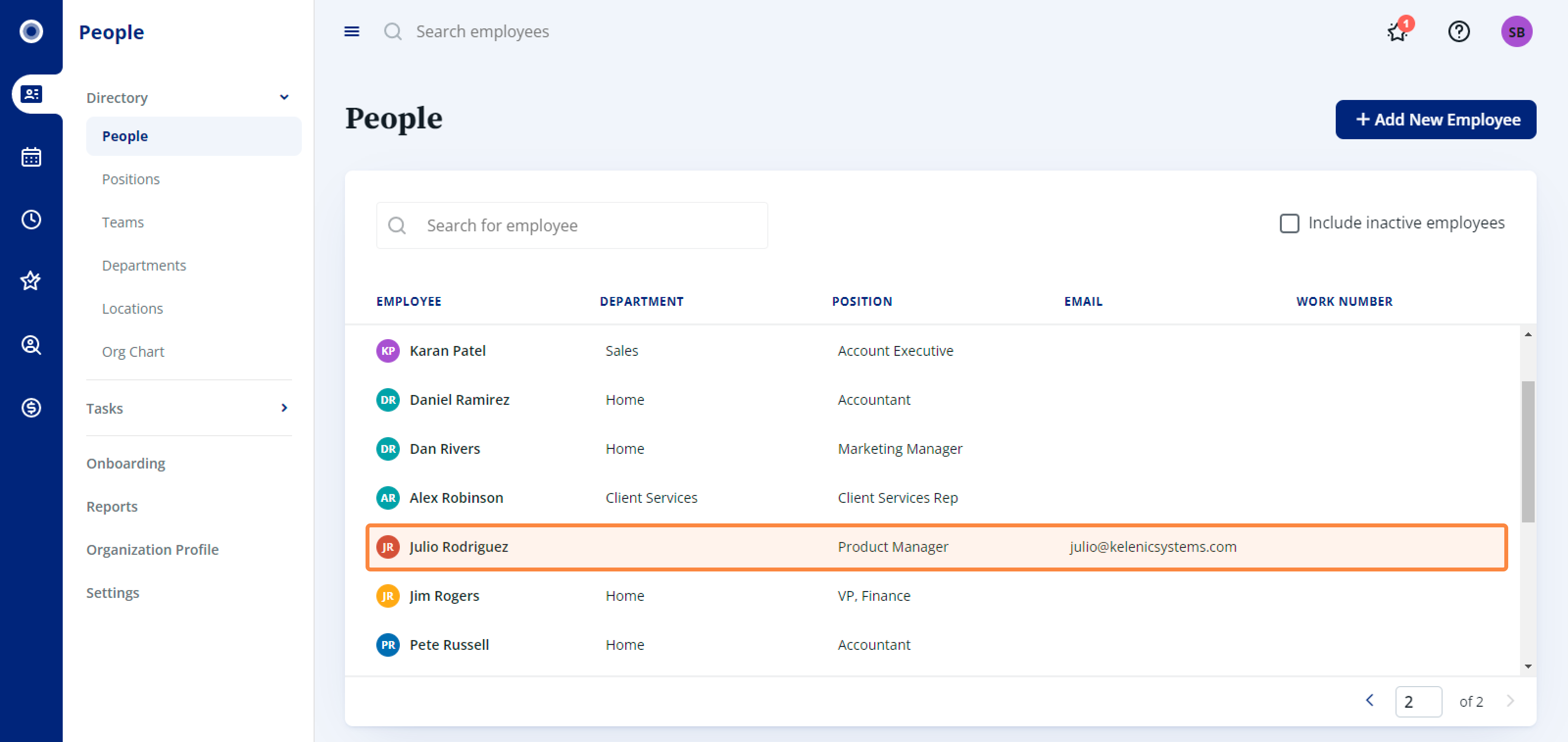The image size is (1568, 742).
Task: Click Dan Rivers's DR avatar
Action: 388,448
